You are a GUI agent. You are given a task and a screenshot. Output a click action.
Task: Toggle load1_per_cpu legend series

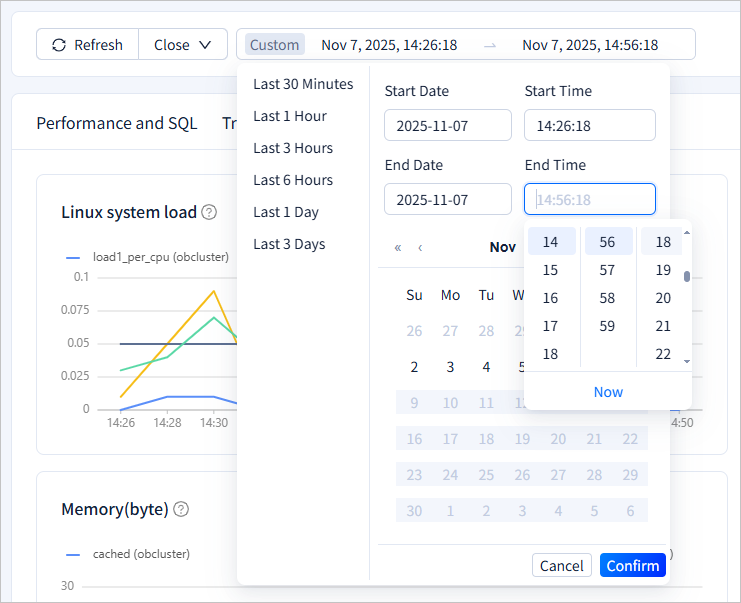[147, 257]
